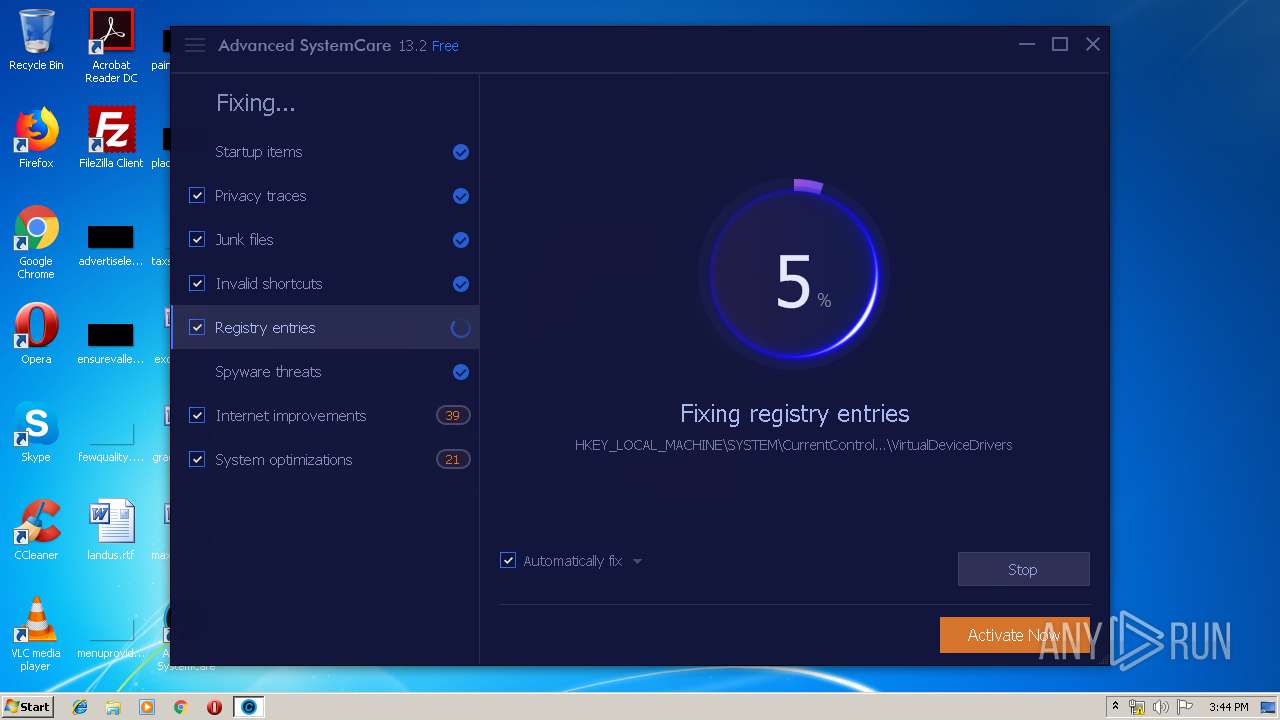The height and width of the screenshot is (720, 1280).
Task: Uncheck the Internet improvements checkbox
Action: pos(197,416)
